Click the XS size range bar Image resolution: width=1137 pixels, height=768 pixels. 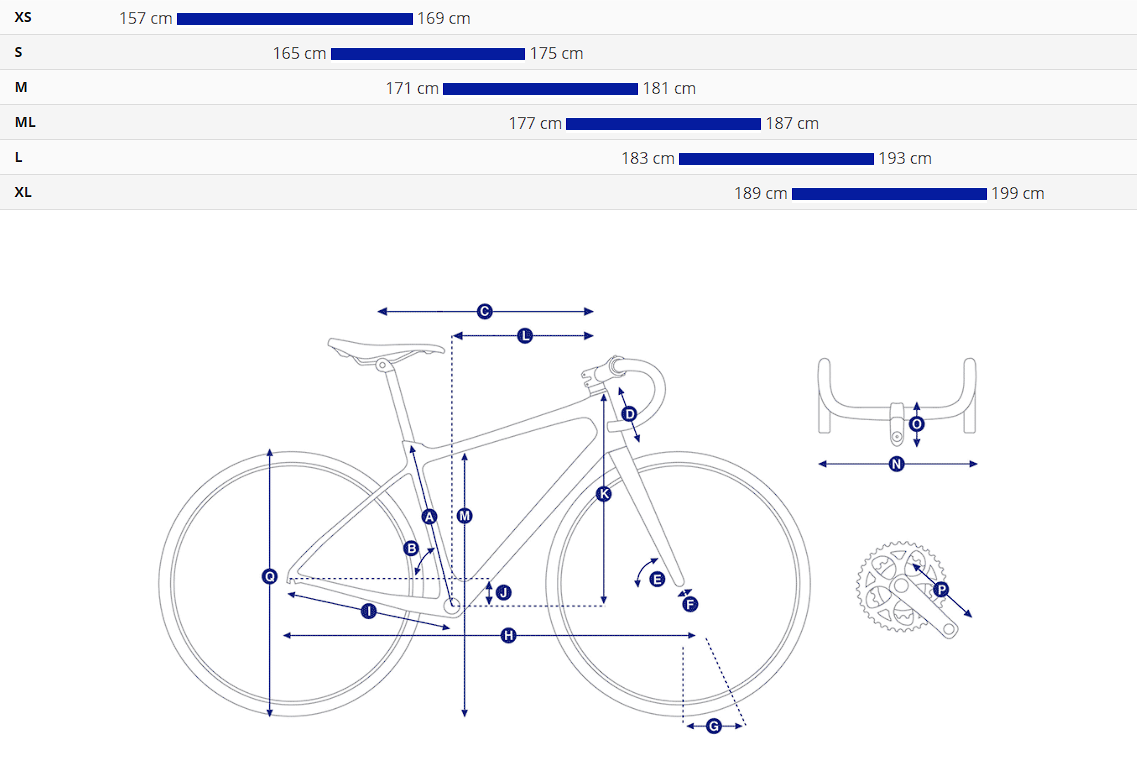point(294,19)
